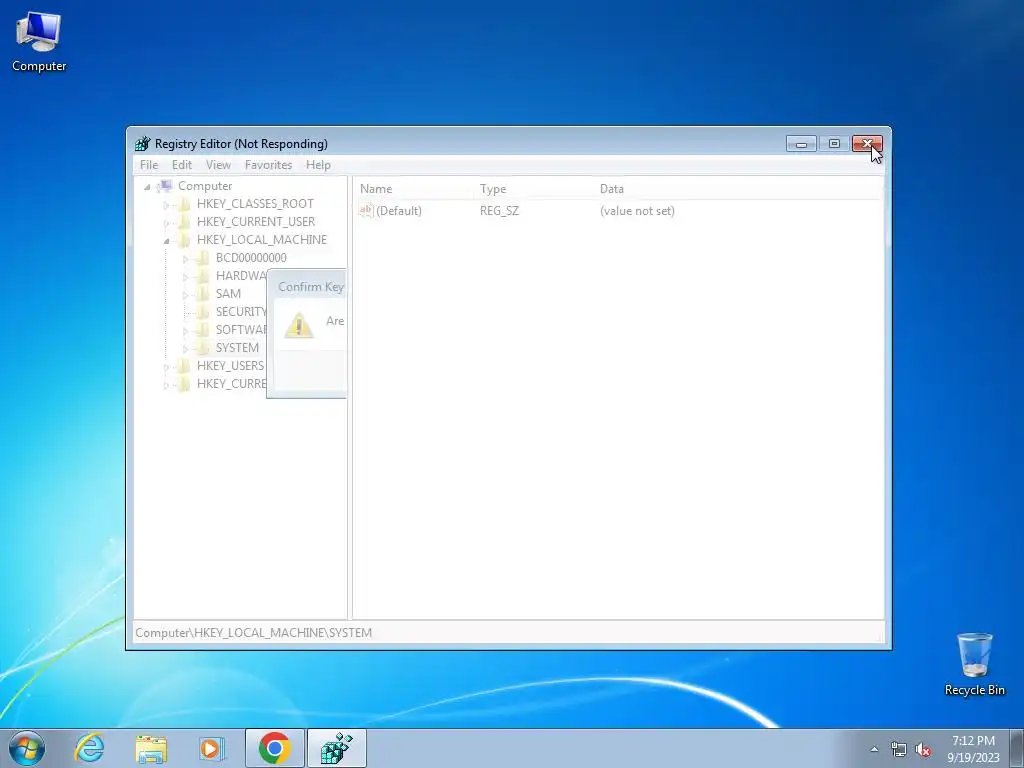Select the BCD00000000 key
The width and height of the screenshot is (1024, 768).
251,258
